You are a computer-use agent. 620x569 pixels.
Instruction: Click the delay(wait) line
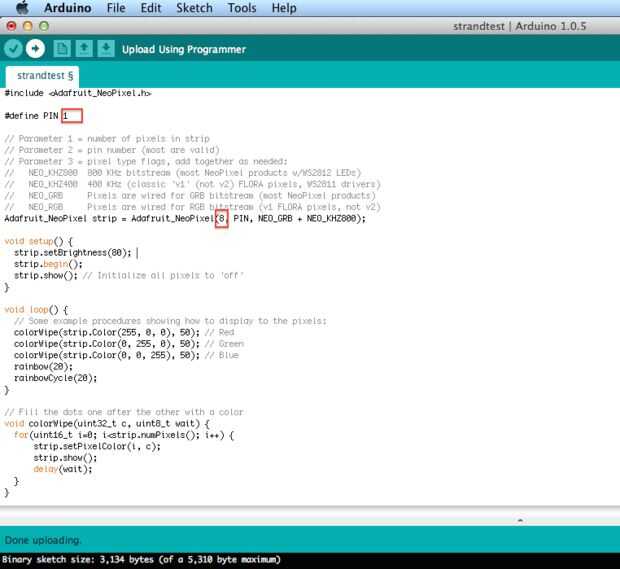(62, 469)
